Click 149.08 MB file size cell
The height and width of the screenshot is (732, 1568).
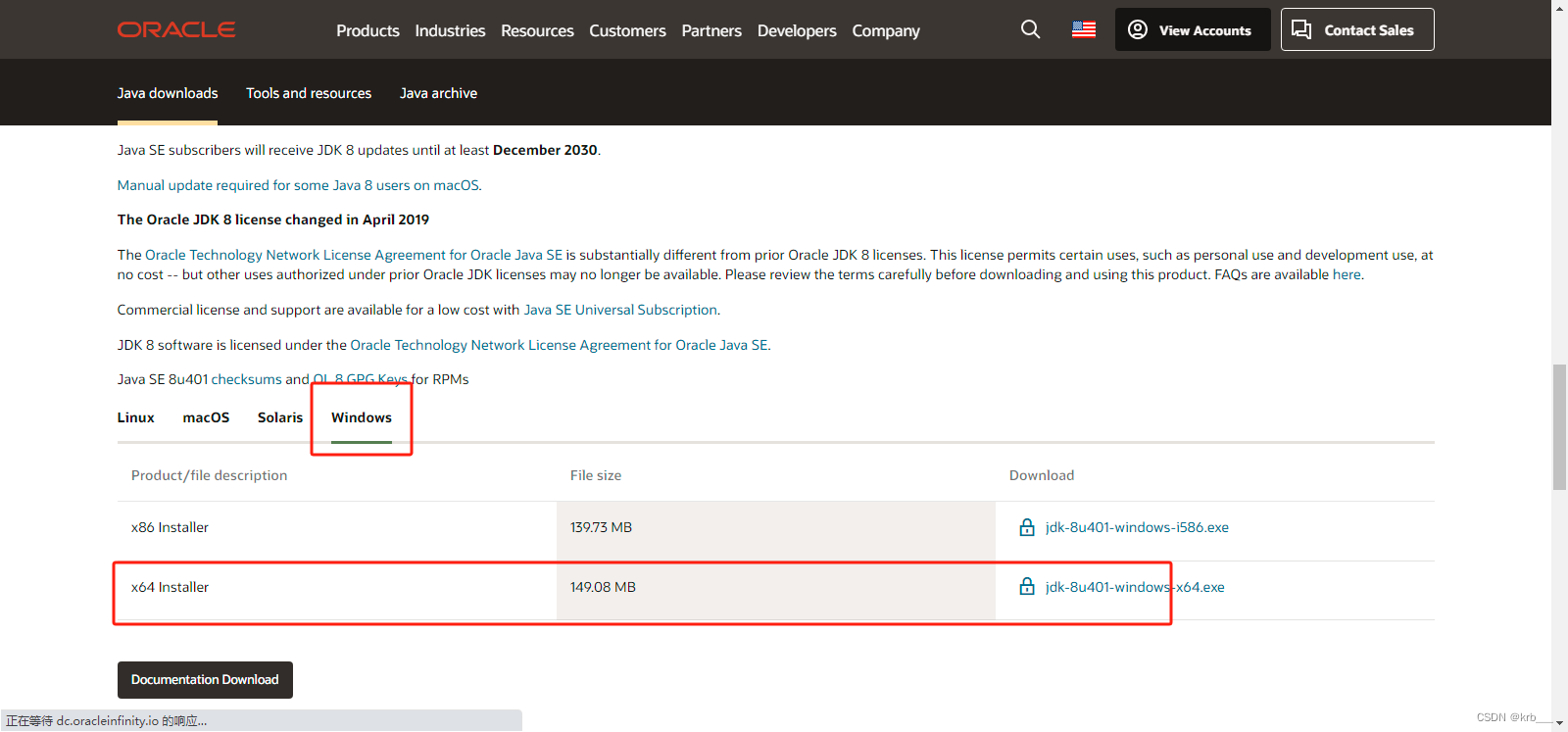click(x=776, y=590)
